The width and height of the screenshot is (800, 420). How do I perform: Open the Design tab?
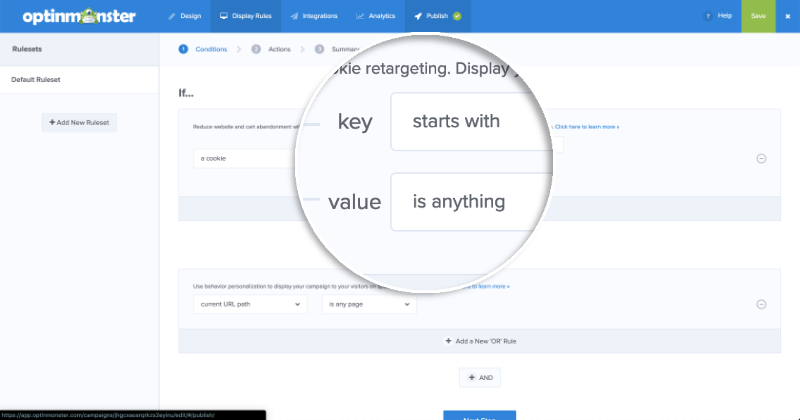coord(185,16)
